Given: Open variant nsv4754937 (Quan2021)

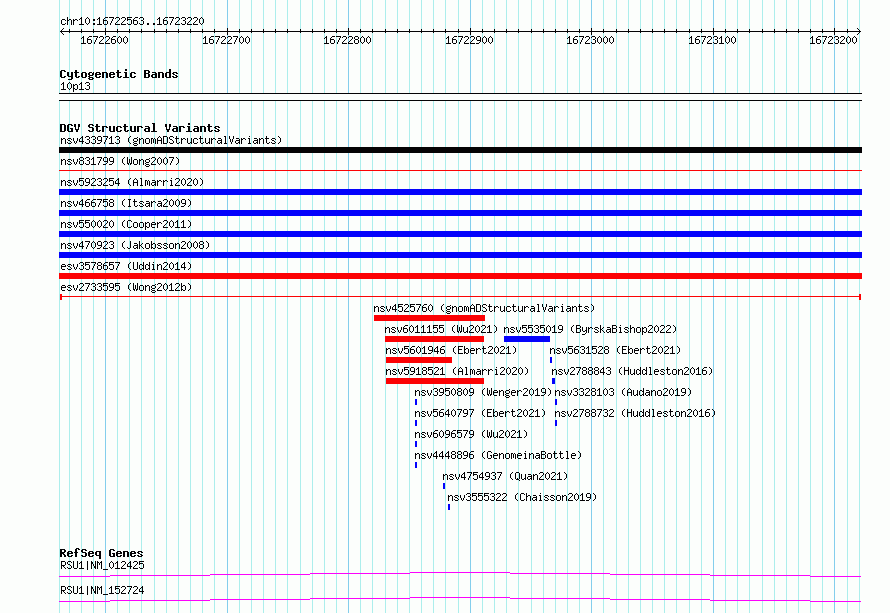Looking at the screenshot, I should point(505,476).
